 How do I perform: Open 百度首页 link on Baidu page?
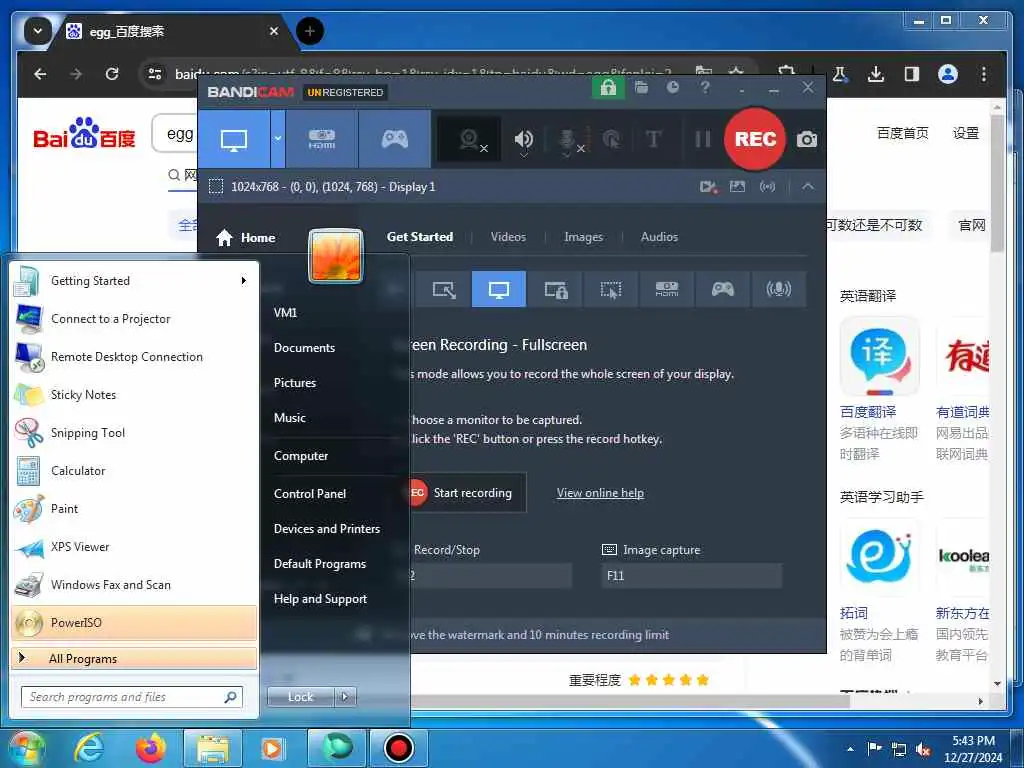coord(903,133)
